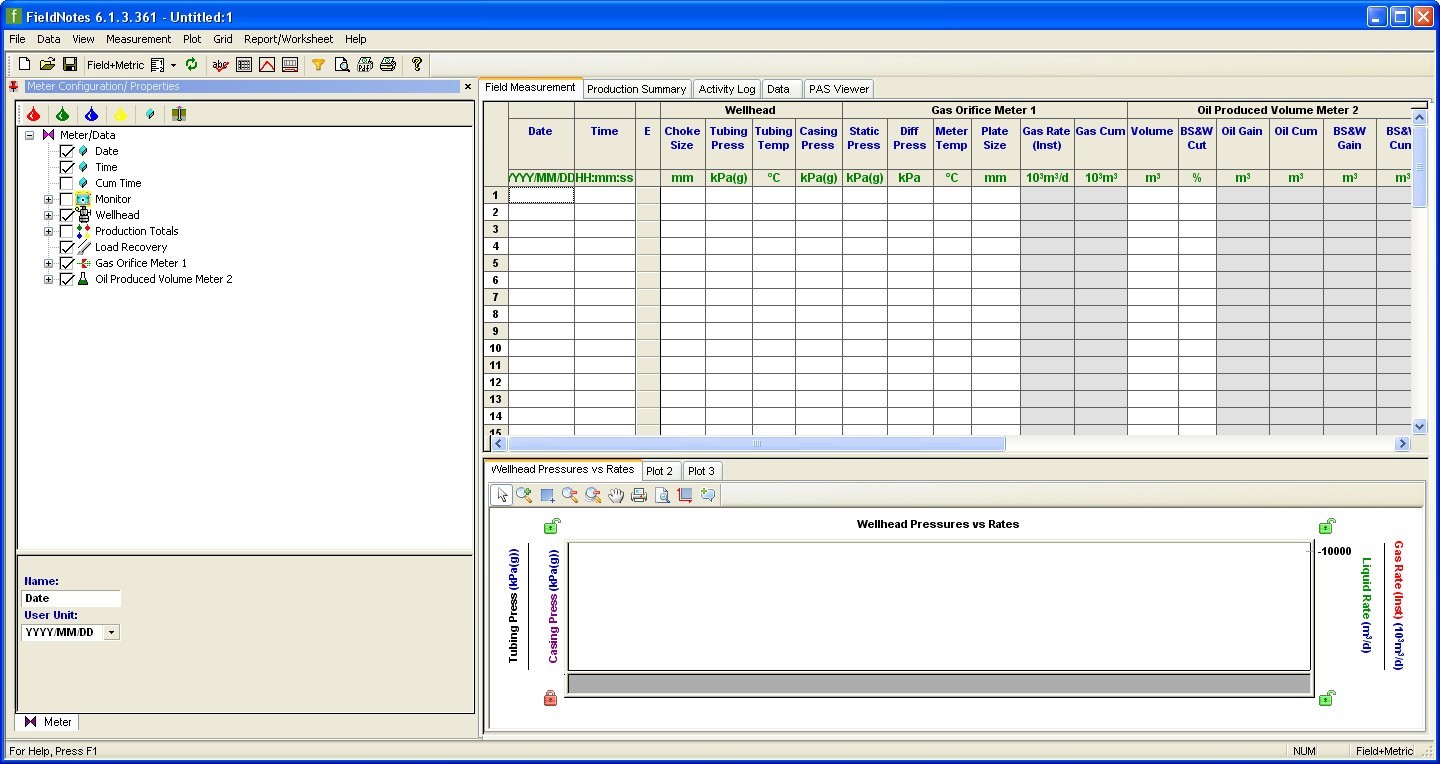
Task: Select the pan hand tool on plot
Action: (616, 495)
